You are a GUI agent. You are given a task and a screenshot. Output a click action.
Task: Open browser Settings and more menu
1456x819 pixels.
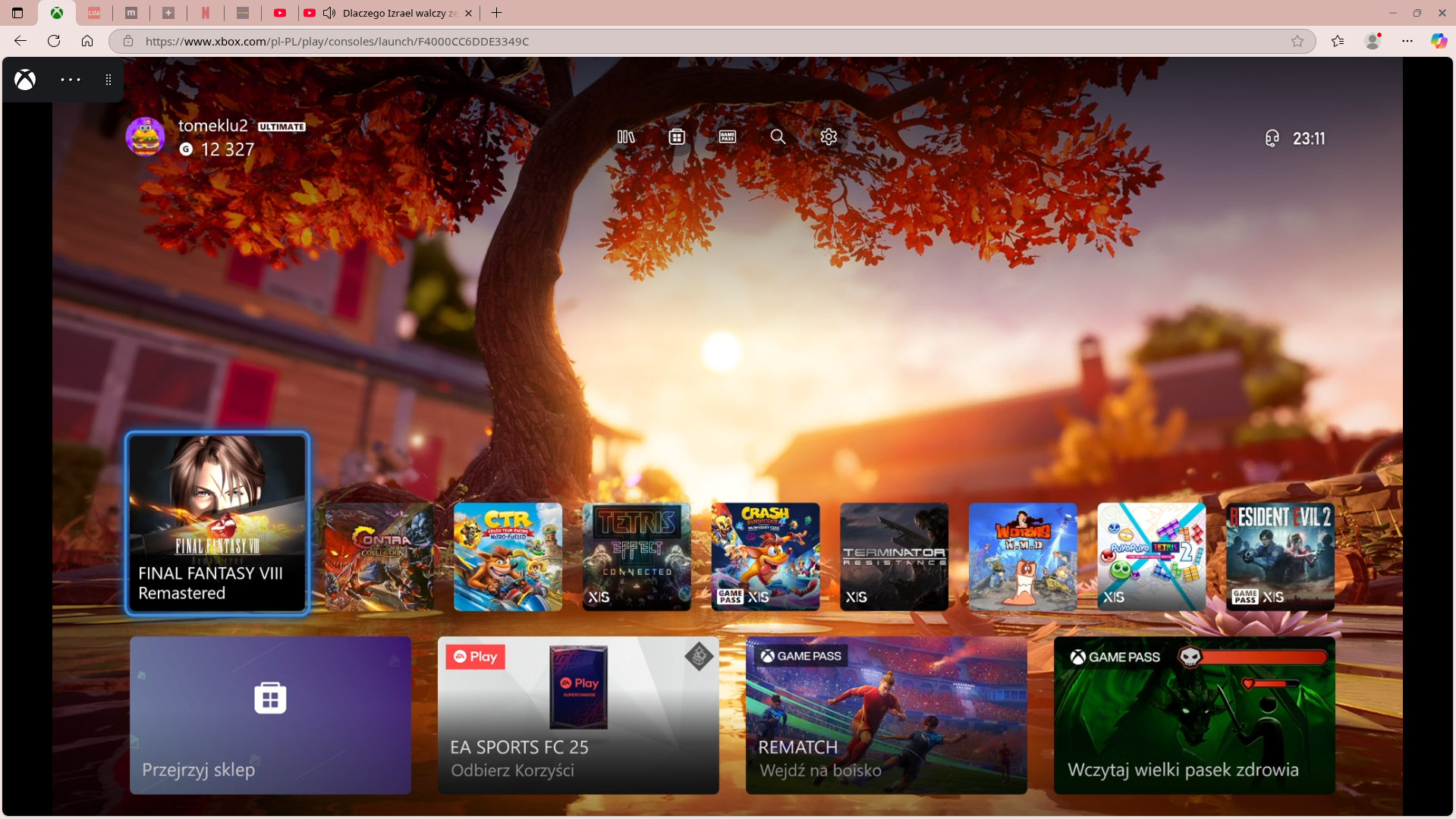pyautogui.click(x=1407, y=41)
